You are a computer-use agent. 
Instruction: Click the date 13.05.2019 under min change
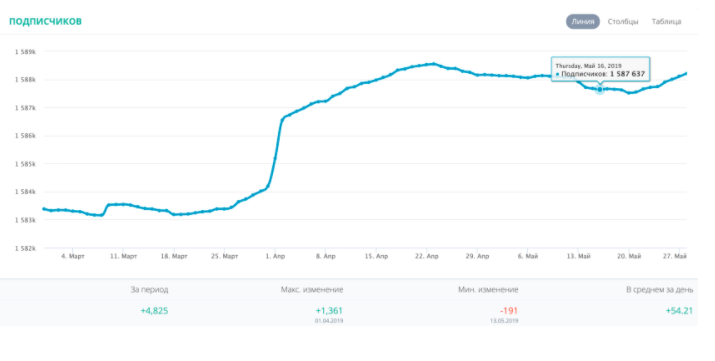[x=504, y=321]
